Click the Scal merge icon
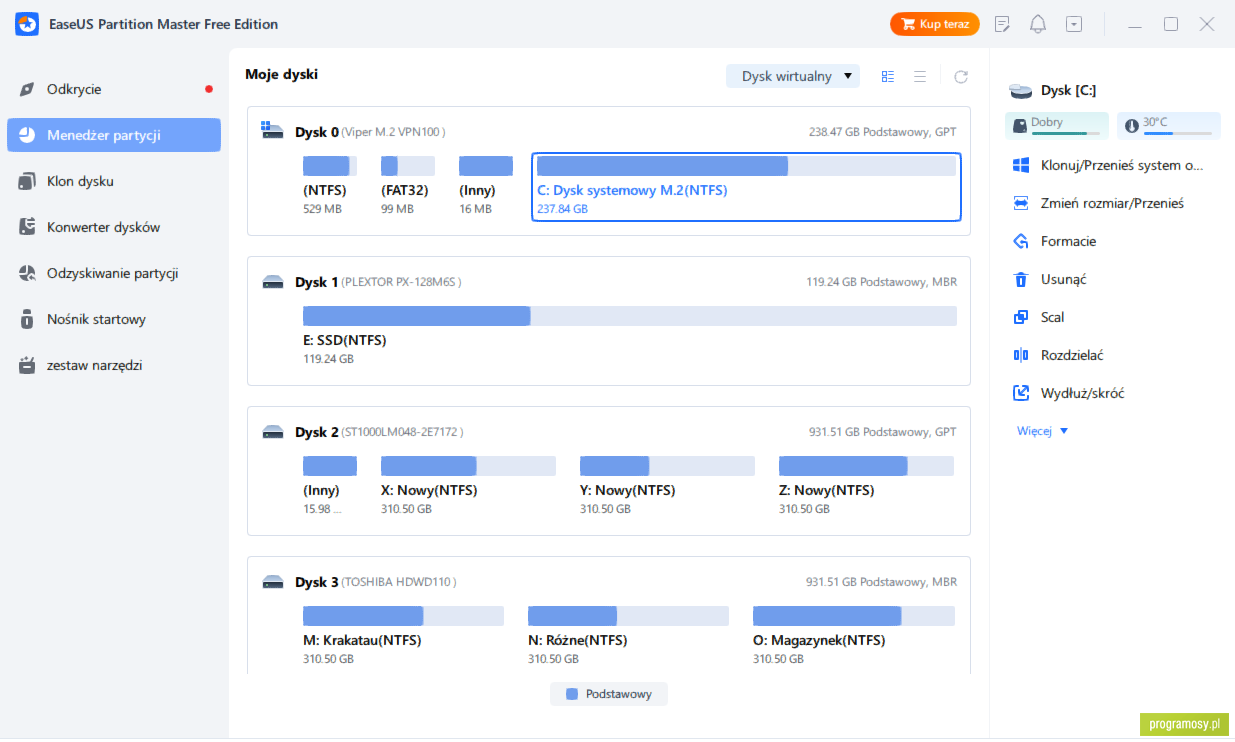The image size is (1235, 742). pos(1021,317)
